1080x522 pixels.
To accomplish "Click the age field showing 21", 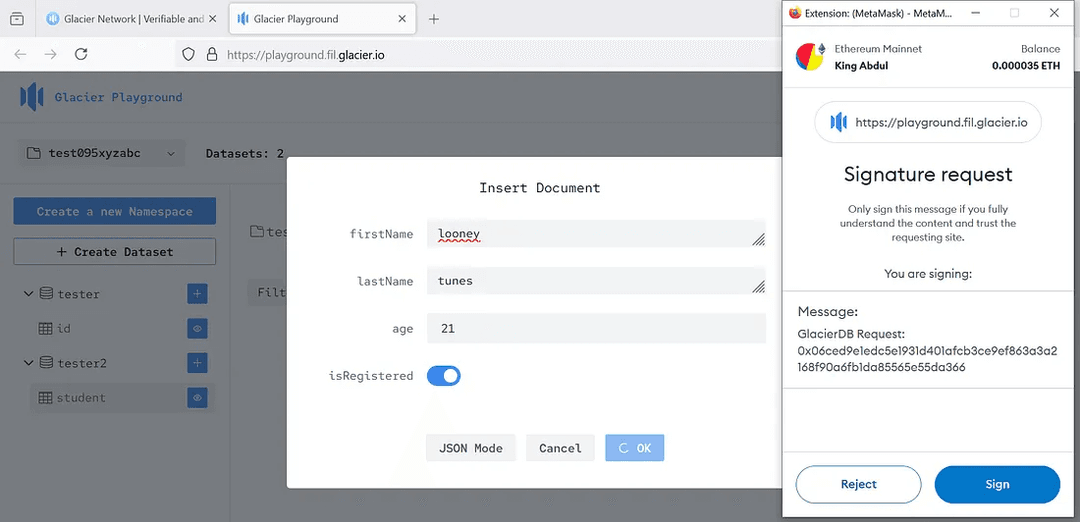I will tap(596, 328).
